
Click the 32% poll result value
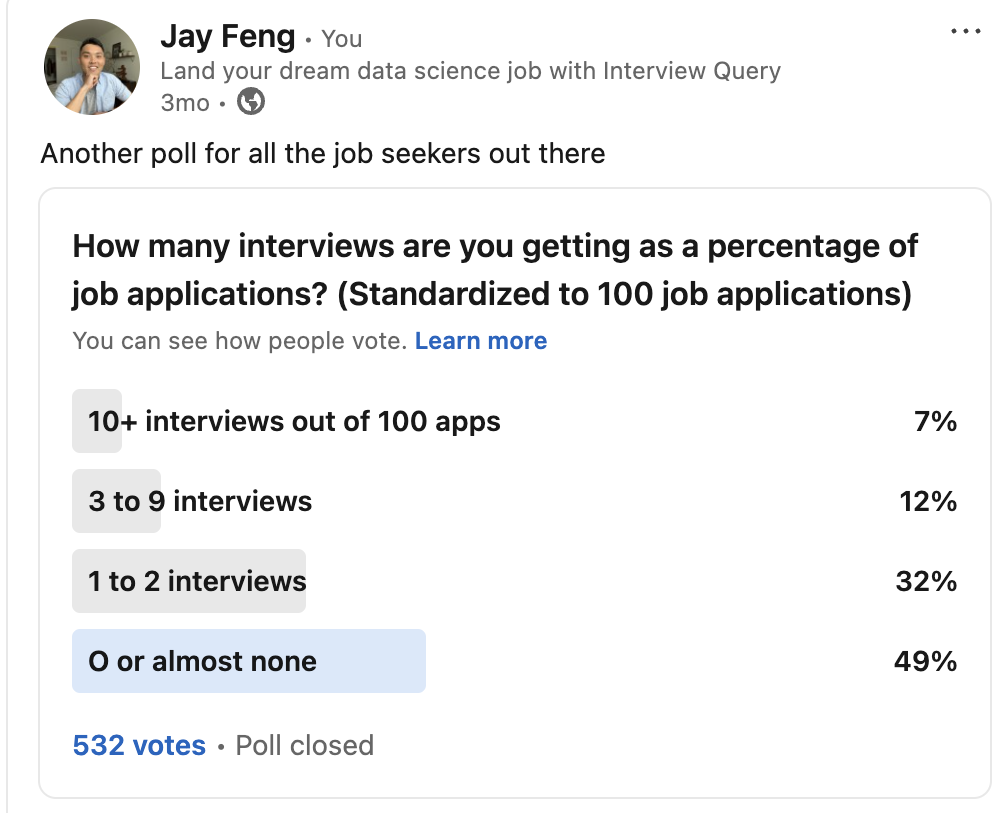click(927, 581)
